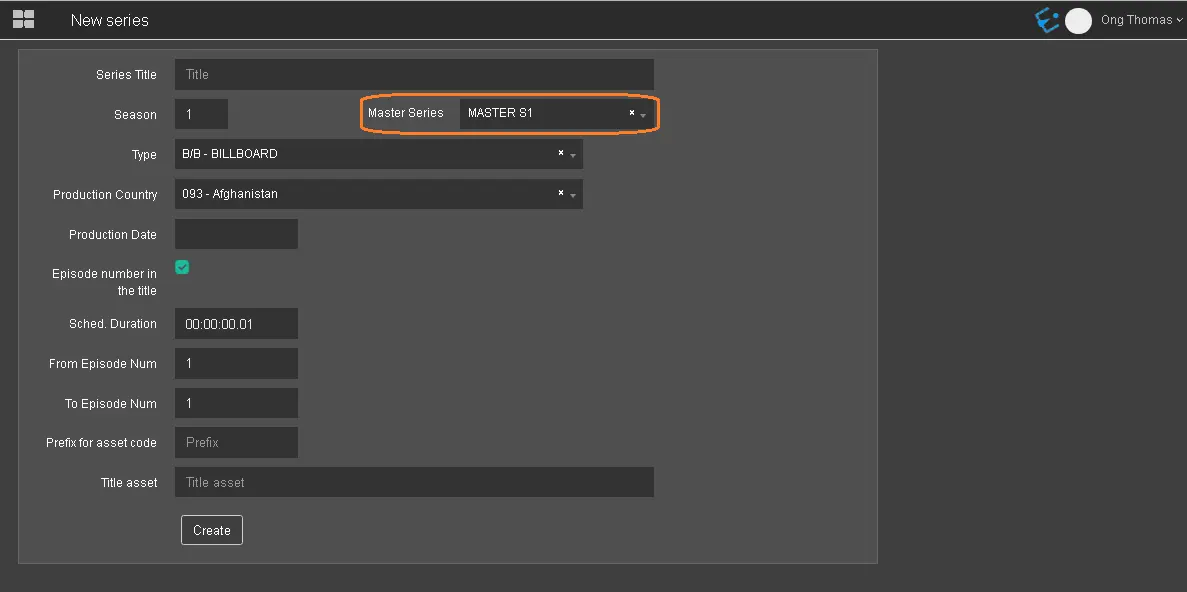Open the Ong Thomas user menu
Image resolution: width=1187 pixels, height=592 pixels.
(x=1140, y=20)
